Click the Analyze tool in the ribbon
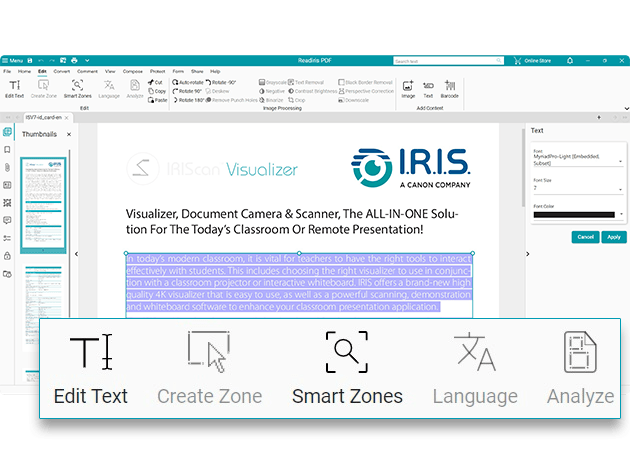The image size is (630, 450). 135,89
